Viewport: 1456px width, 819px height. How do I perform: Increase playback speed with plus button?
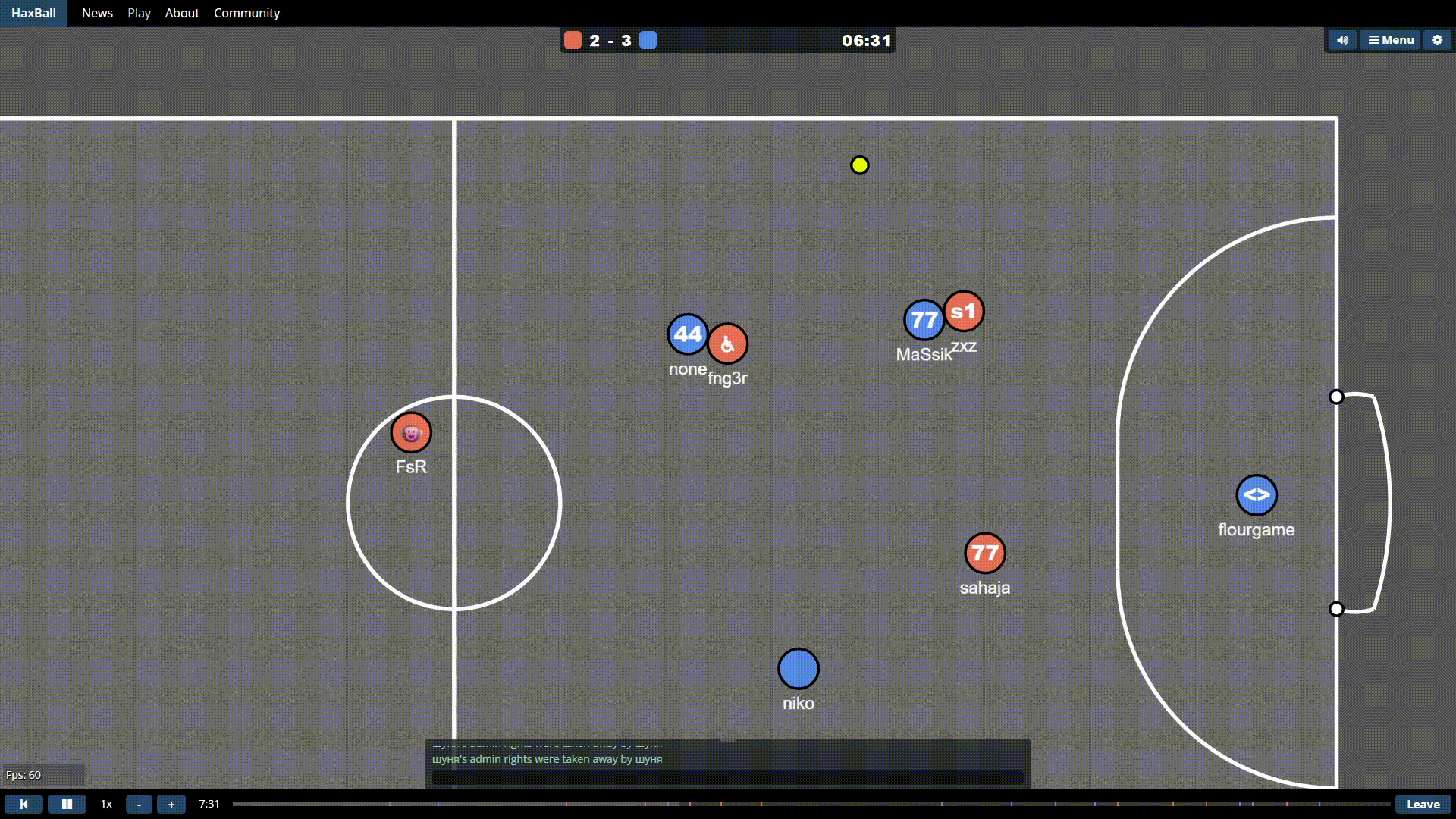tap(171, 805)
